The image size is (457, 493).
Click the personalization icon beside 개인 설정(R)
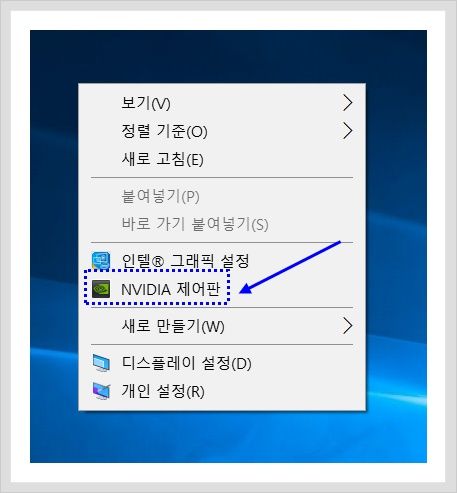point(101,391)
